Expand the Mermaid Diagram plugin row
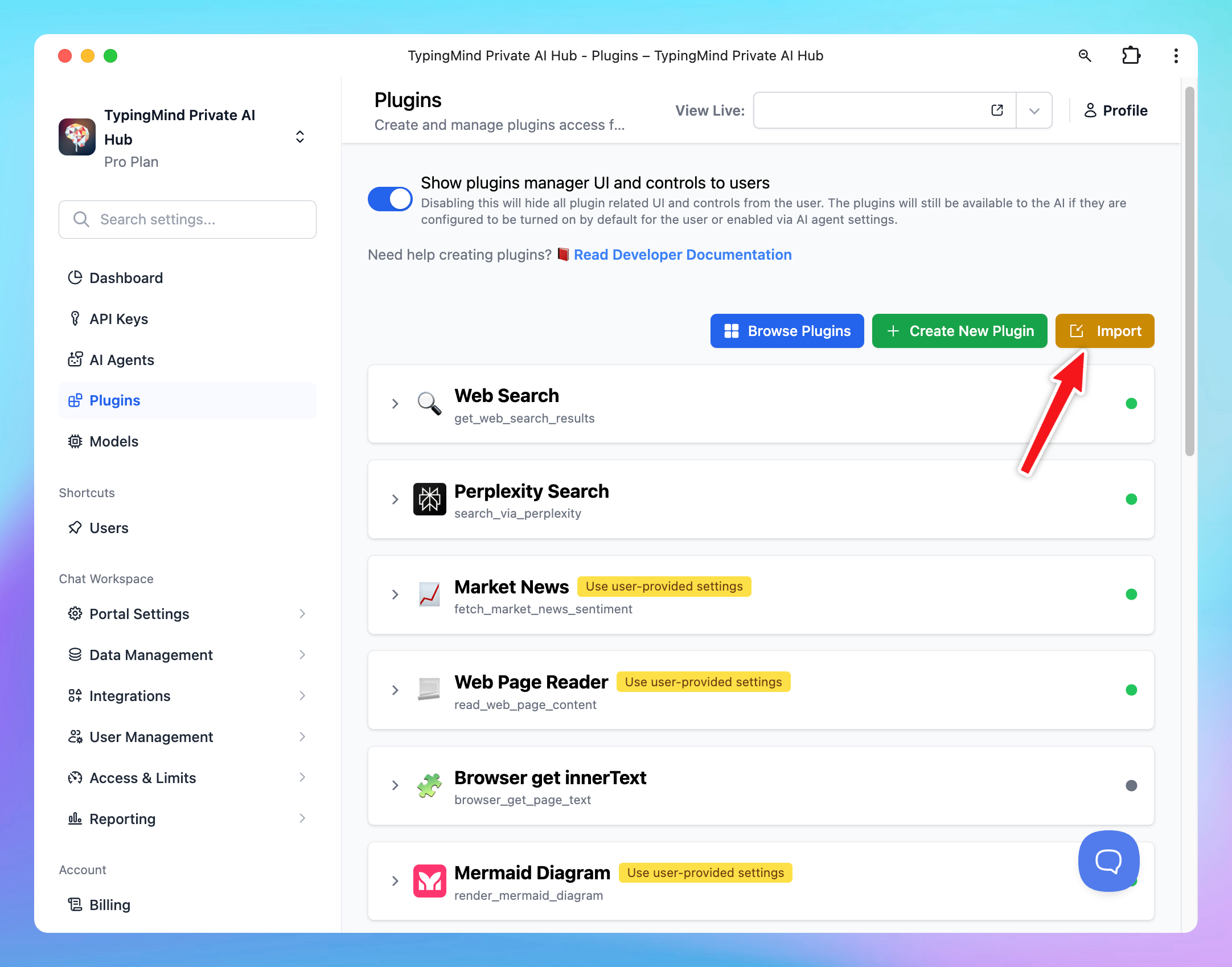The image size is (1232, 967). pyautogui.click(x=395, y=881)
